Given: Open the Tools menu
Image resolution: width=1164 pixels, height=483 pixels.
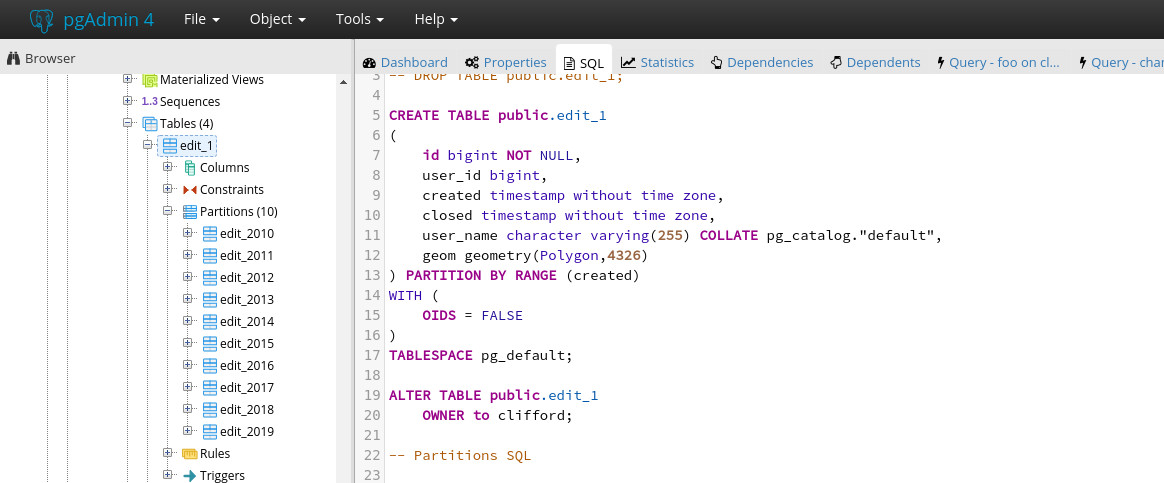Looking at the screenshot, I should (x=359, y=19).
